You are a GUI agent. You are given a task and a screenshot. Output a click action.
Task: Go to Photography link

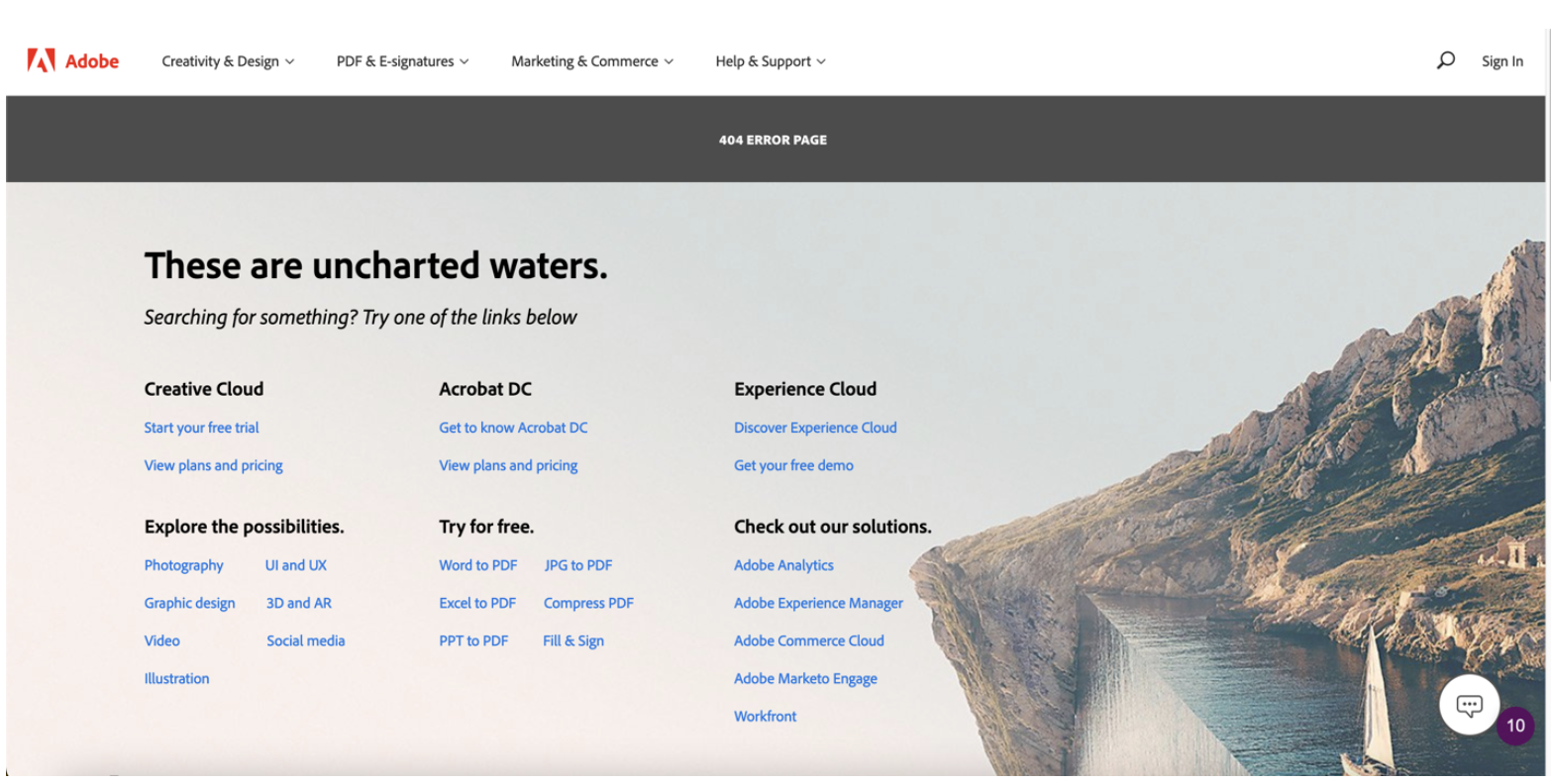pyautogui.click(x=184, y=565)
